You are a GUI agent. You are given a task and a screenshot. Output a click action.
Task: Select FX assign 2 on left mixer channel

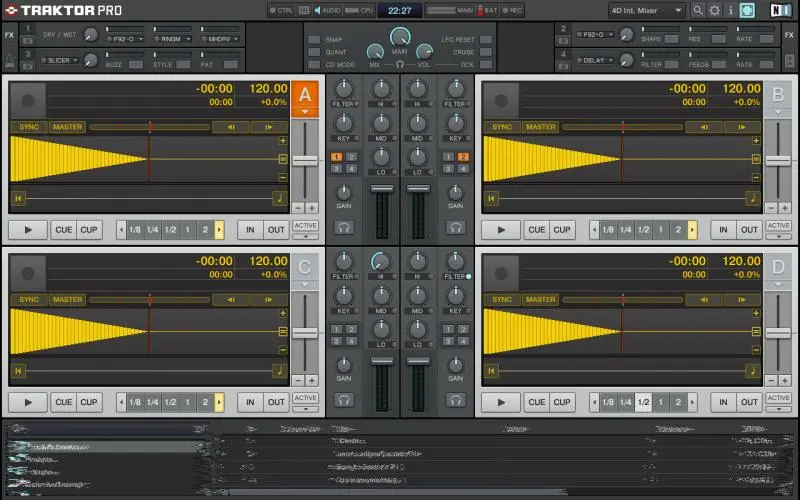(351, 157)
